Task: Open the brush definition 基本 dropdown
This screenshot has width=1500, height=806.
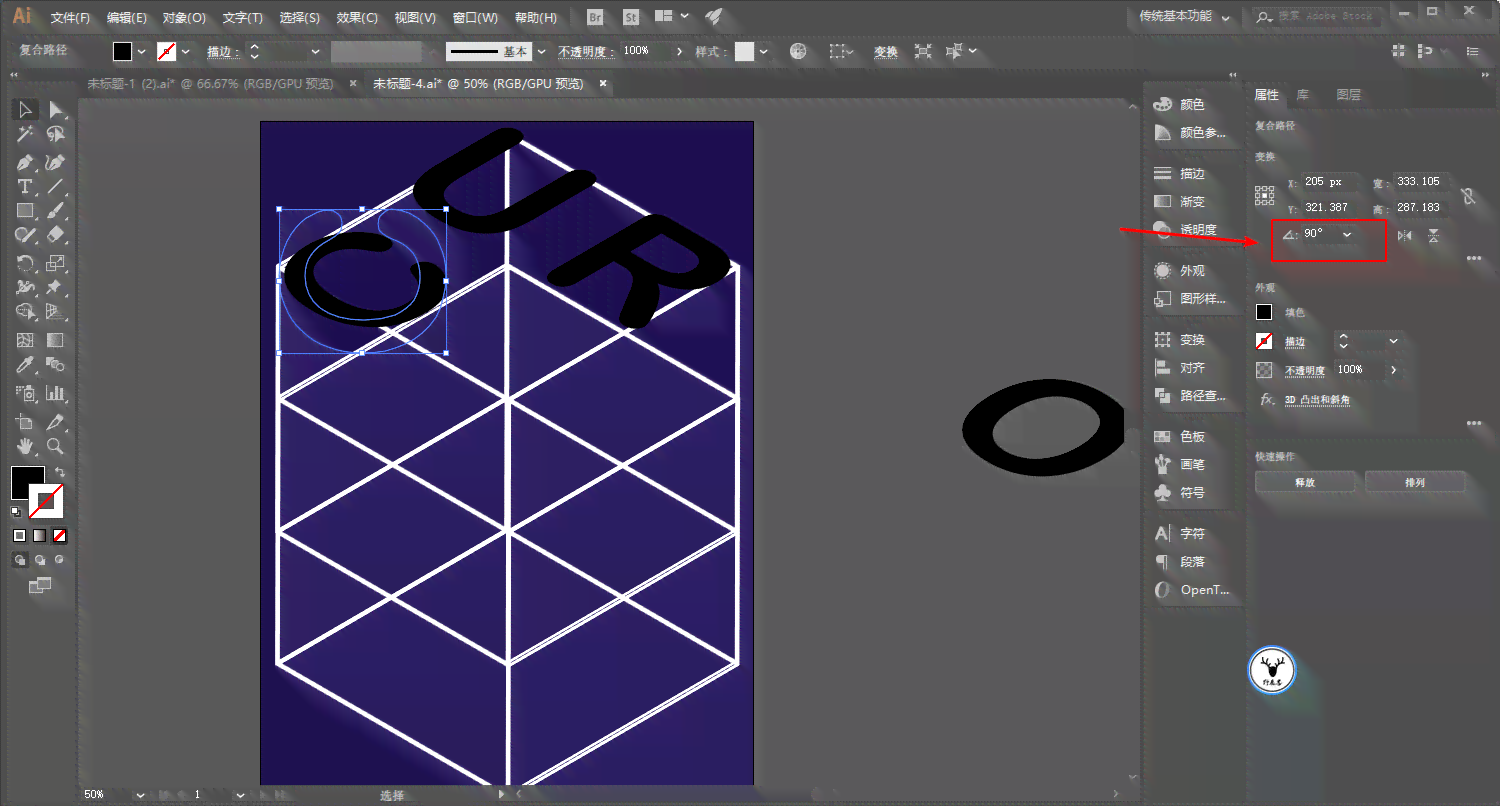Action: 542,51
